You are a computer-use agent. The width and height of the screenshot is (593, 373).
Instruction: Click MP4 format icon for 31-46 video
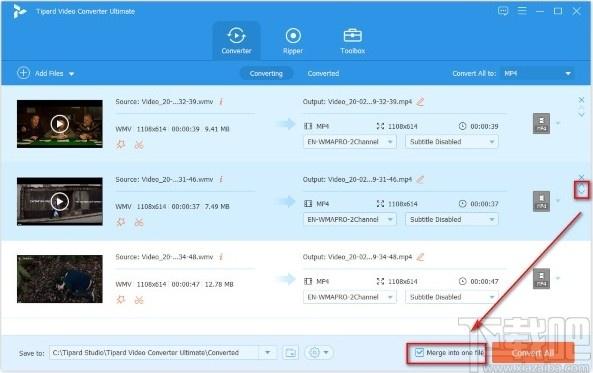pos(541,201)
